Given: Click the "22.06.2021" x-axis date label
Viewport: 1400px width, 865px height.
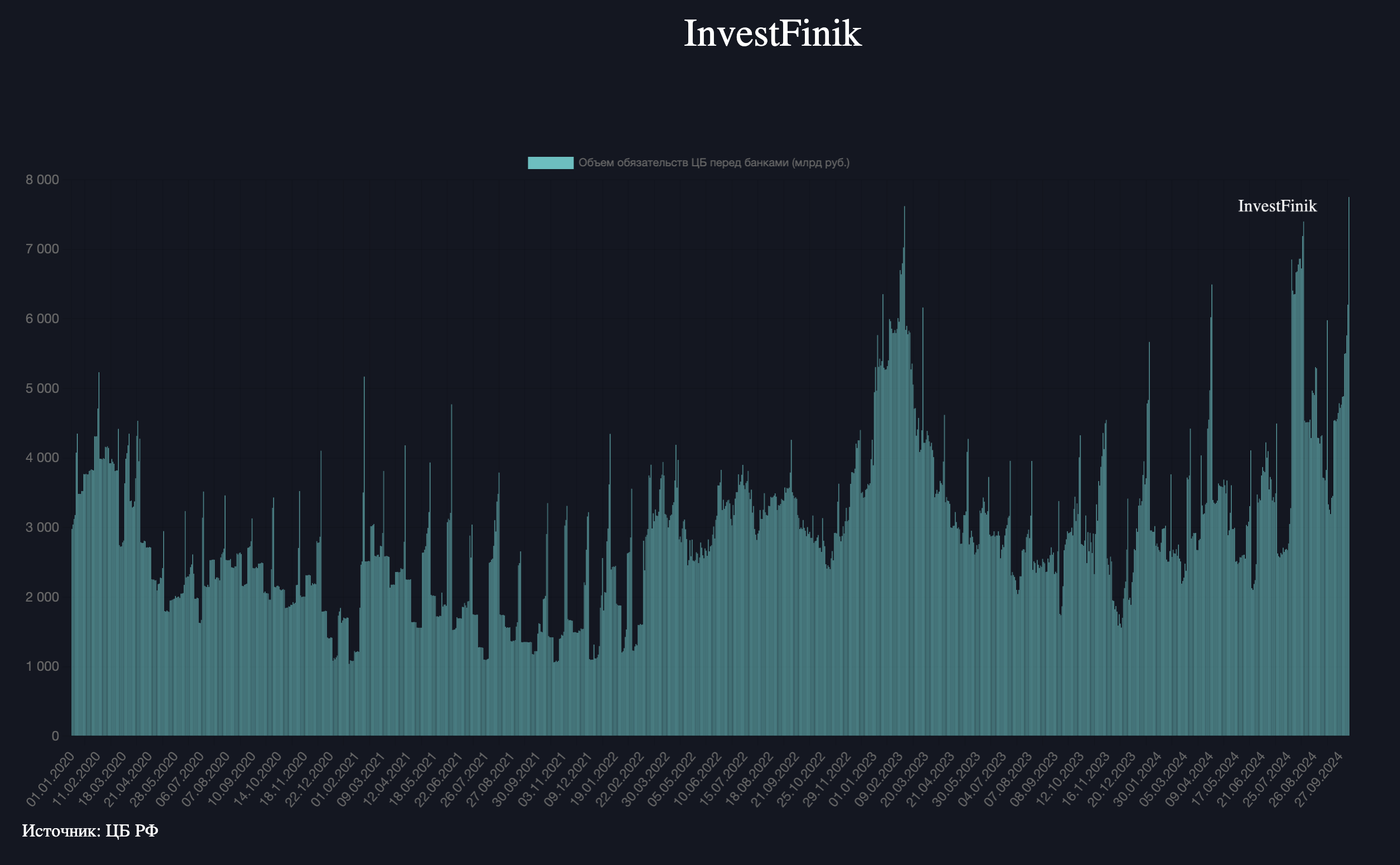Looking at the screenshot, I should tap(439, 779).
